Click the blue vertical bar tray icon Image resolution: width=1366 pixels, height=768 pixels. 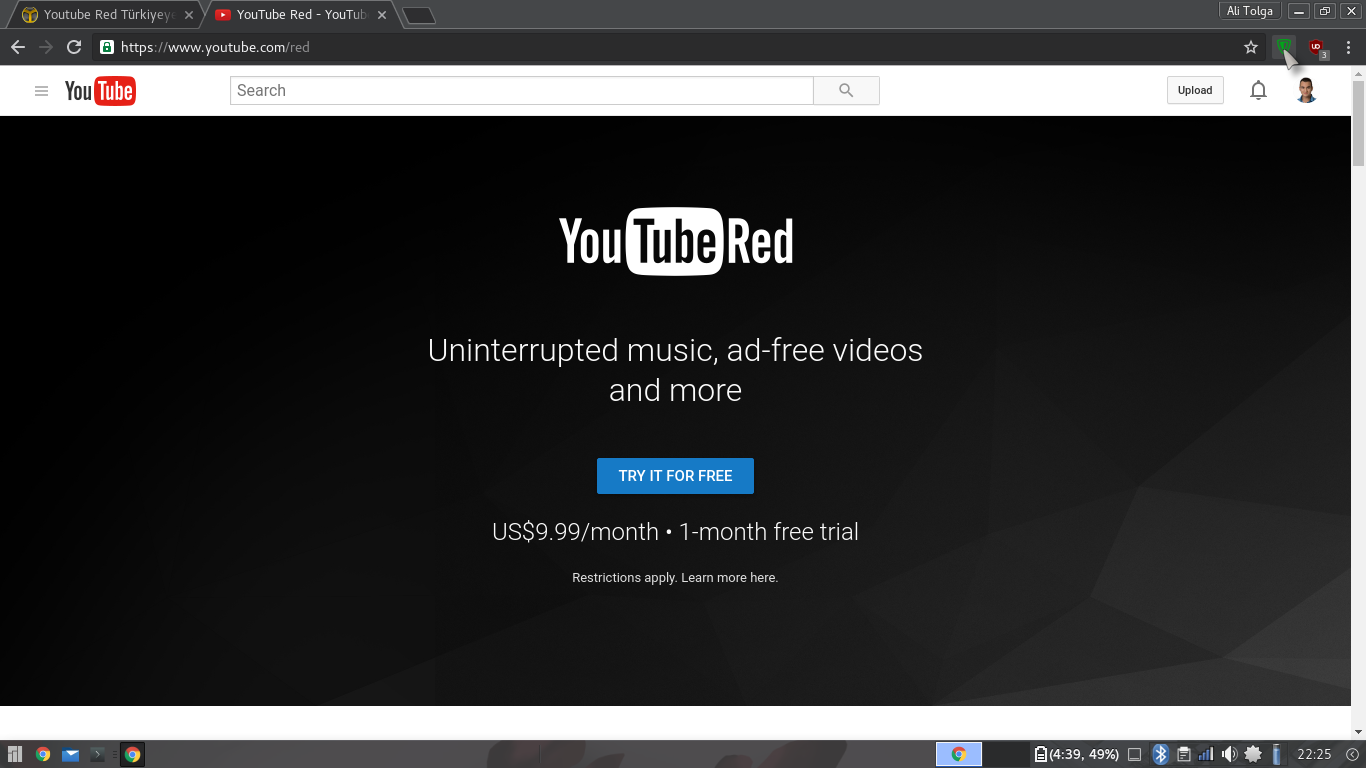pos(1277,754)
